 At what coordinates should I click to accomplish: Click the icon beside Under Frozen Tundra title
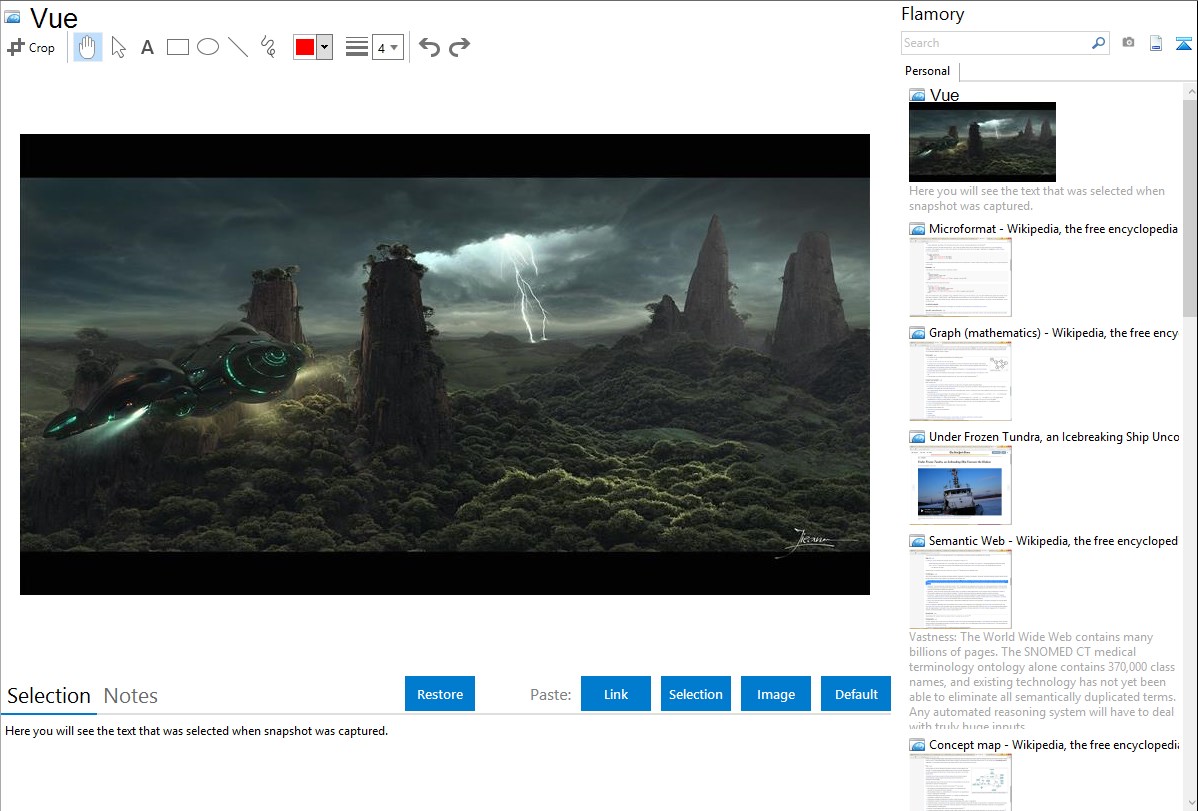point(917,437)
